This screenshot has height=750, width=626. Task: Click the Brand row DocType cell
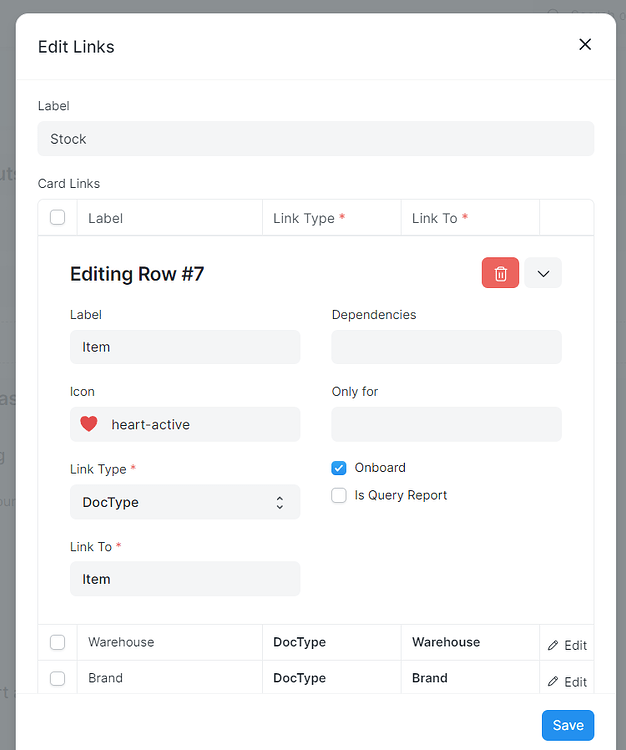click(331, 678)
